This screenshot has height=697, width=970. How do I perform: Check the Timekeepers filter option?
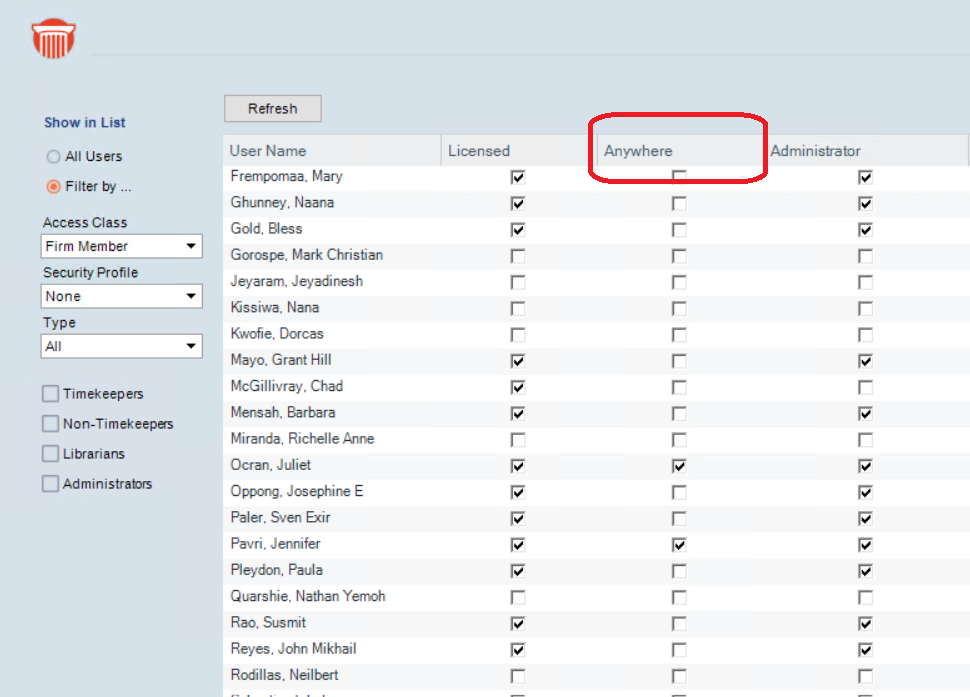point(49,394)
